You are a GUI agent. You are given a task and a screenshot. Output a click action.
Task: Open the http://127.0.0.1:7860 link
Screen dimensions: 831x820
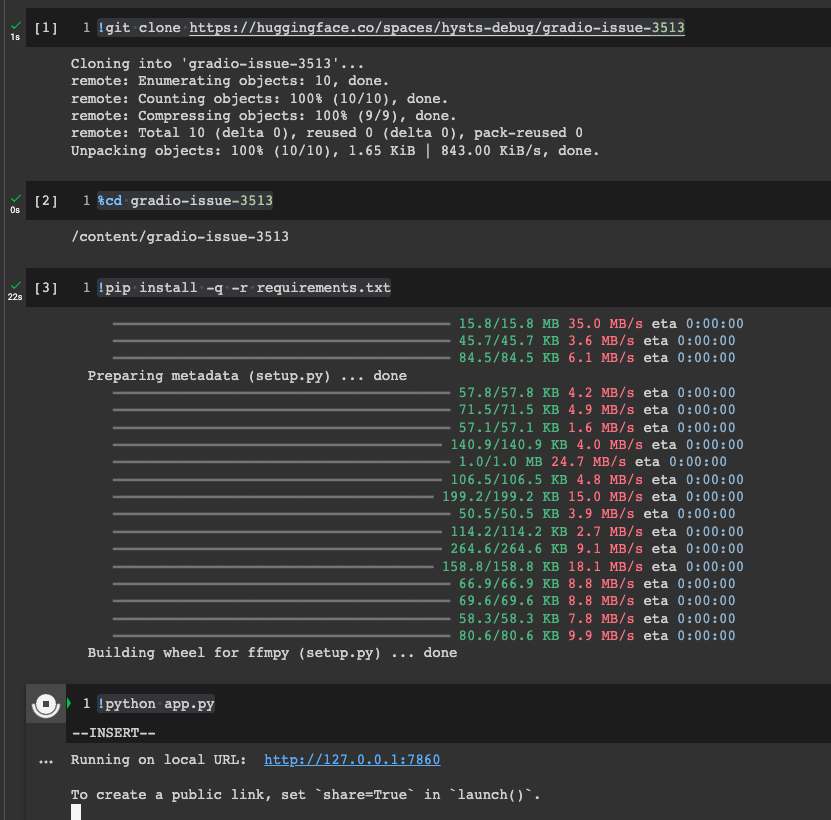pos(351,760)
